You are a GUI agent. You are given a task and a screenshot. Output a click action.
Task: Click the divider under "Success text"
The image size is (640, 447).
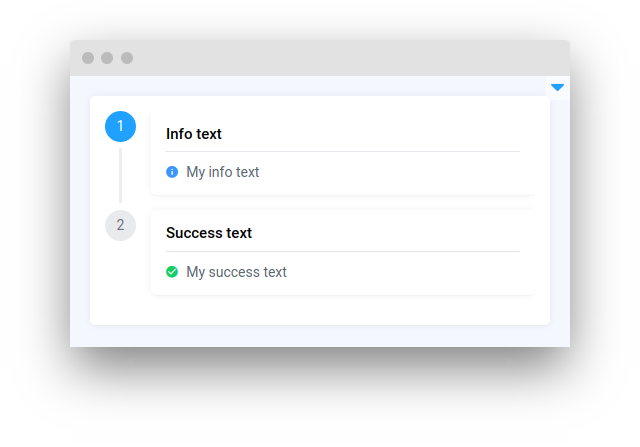click(x=342, y=252)
